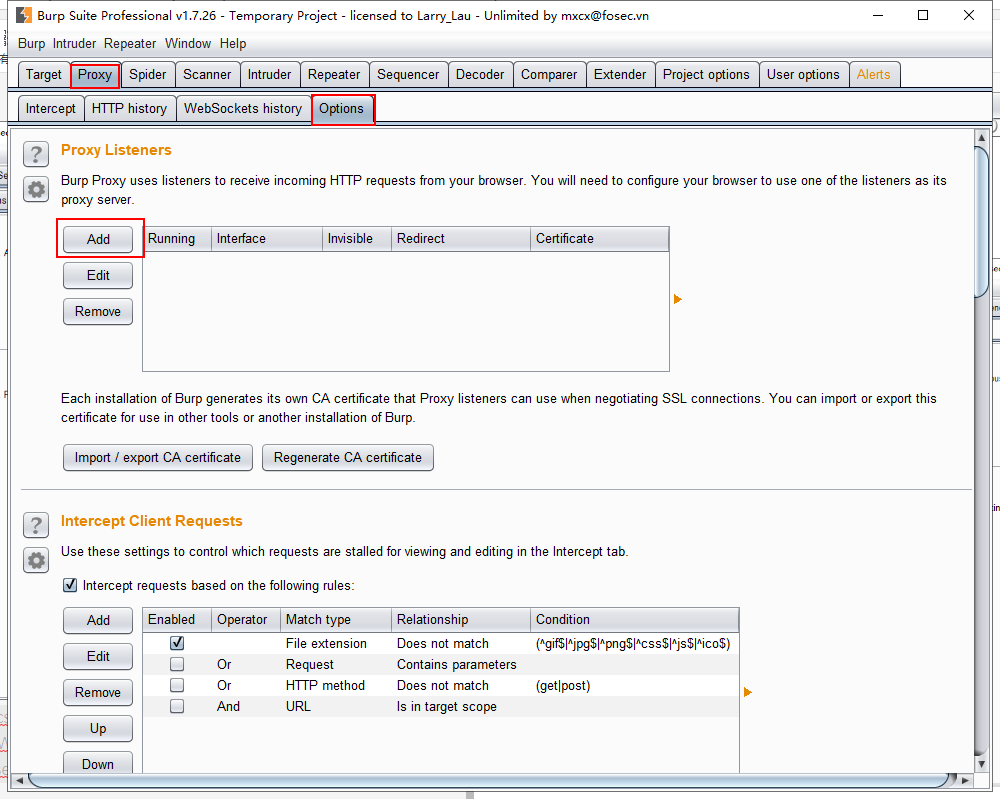1000x799 pixels.
Task: Switch to the Extender tab
Action: (x=620, y=75)
